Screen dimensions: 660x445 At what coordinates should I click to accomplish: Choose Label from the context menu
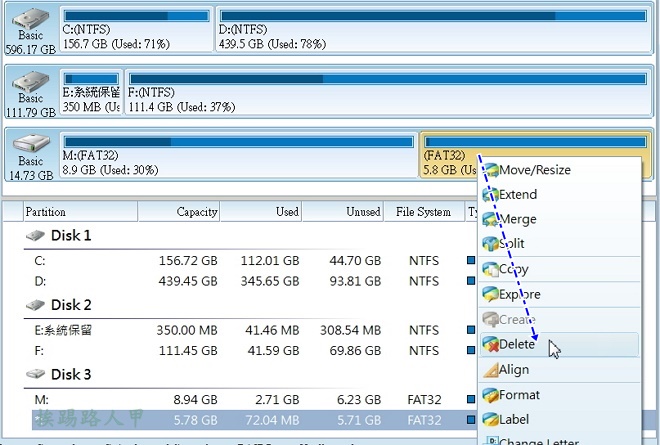pos(559,419)
